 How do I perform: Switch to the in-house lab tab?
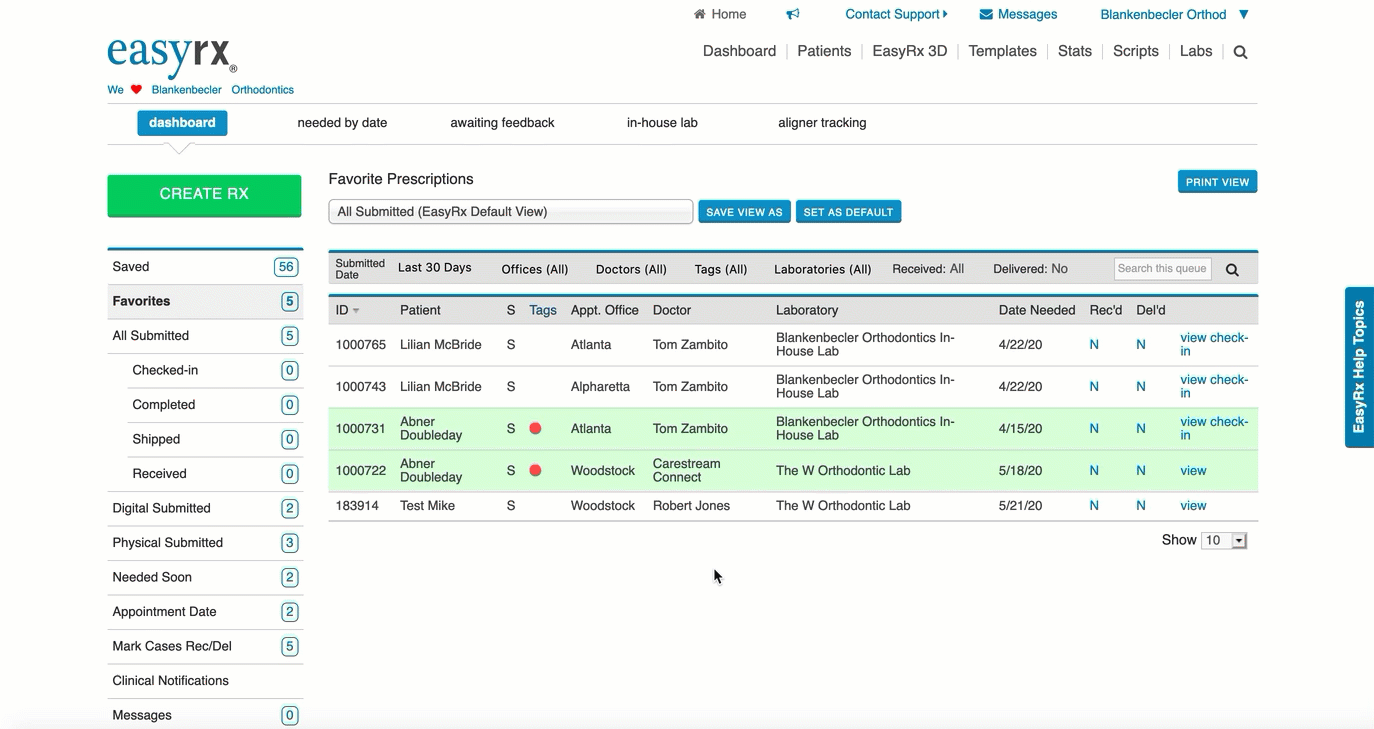(x=662, y=123)
